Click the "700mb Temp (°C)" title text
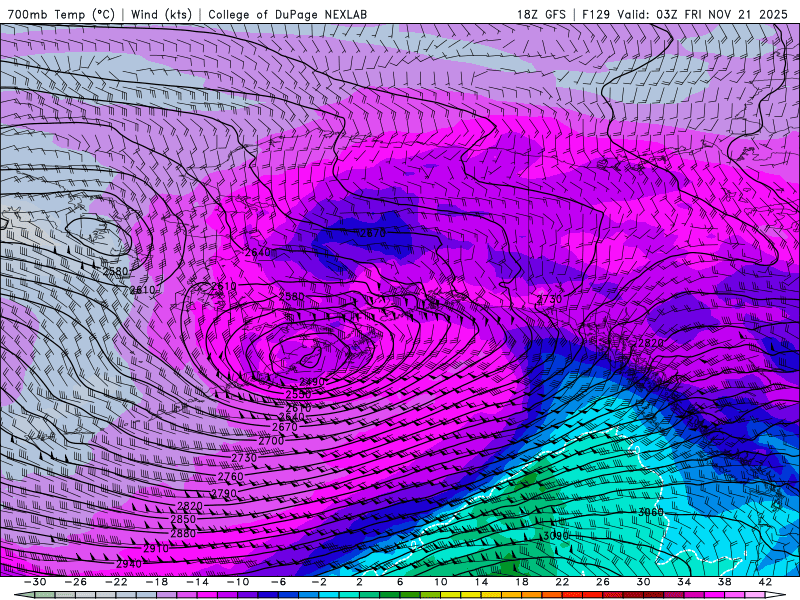Viewport: 800px width, 600px height. [61, 14]
